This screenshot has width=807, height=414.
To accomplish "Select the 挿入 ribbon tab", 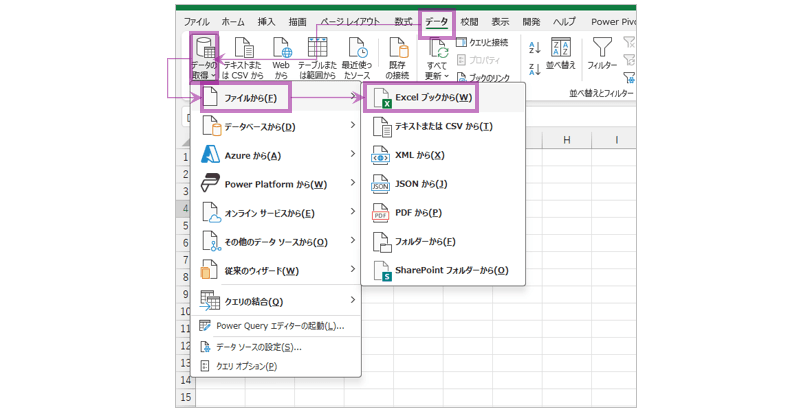I will 267,22.
